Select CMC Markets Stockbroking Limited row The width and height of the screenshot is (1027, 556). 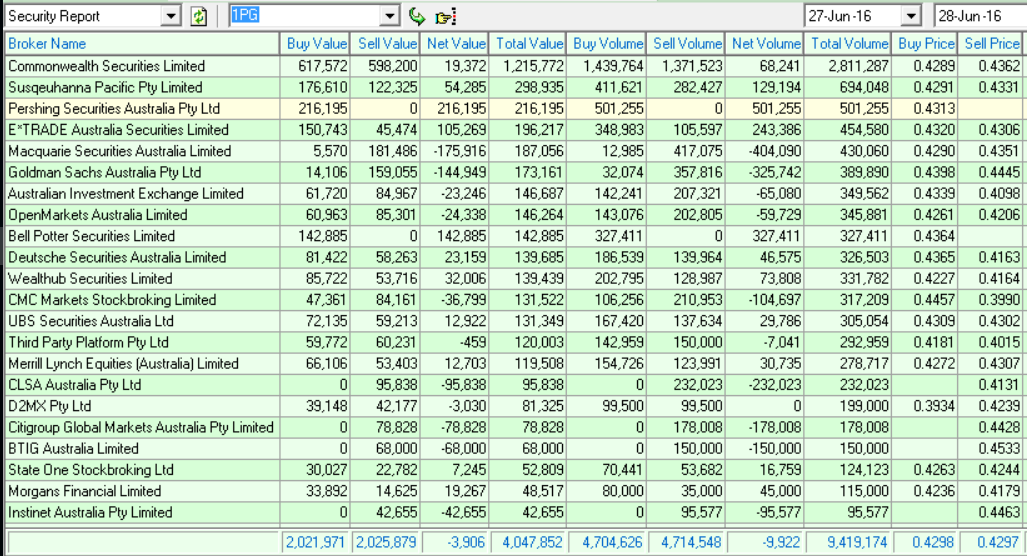[514, 300]
